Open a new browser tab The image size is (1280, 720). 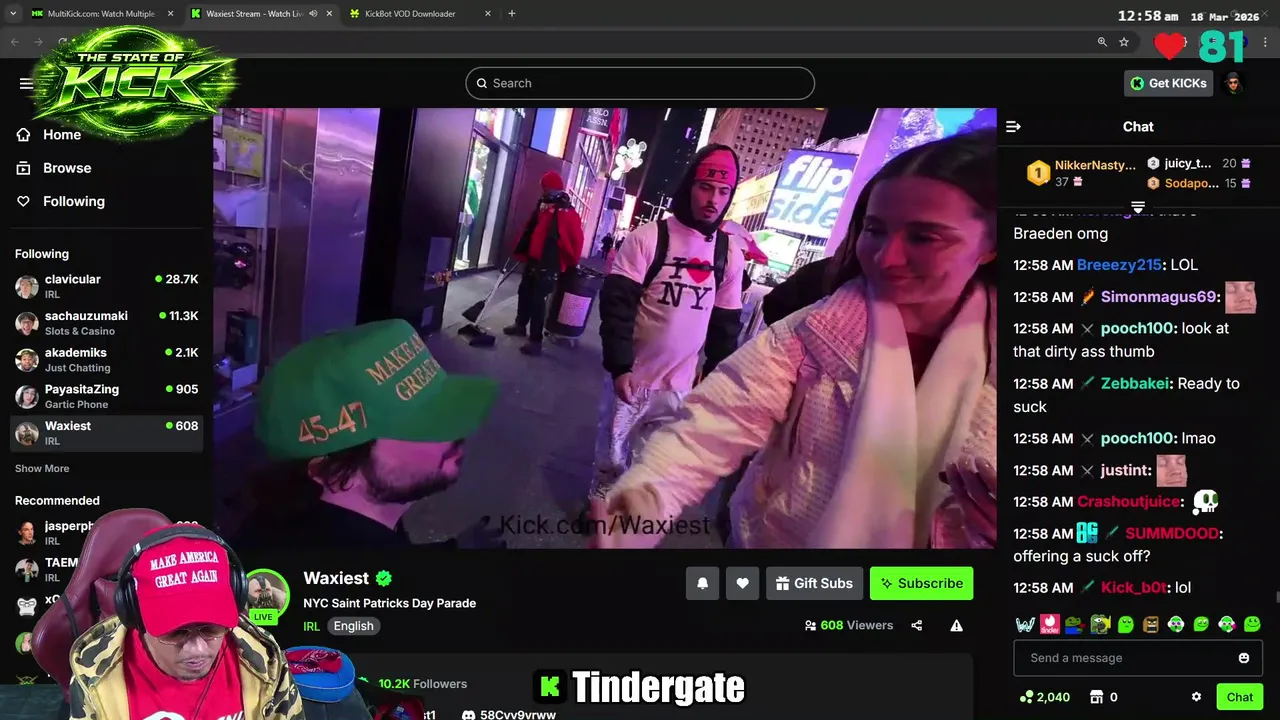512,14
